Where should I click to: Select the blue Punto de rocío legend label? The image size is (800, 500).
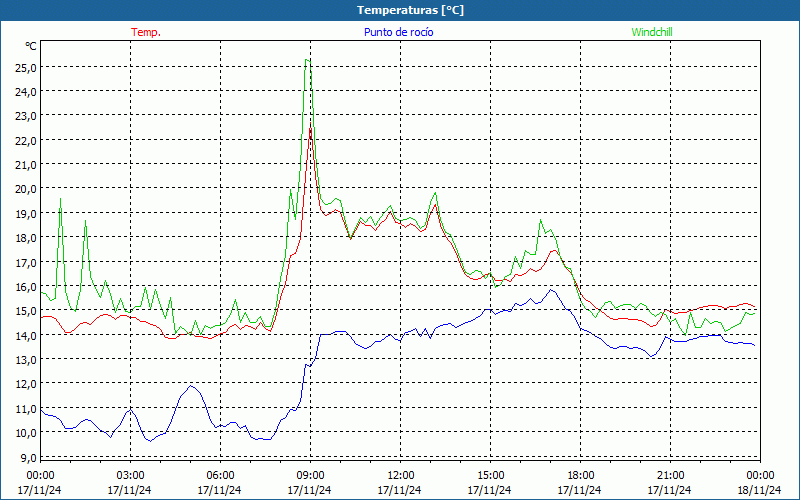click(398, 32)
